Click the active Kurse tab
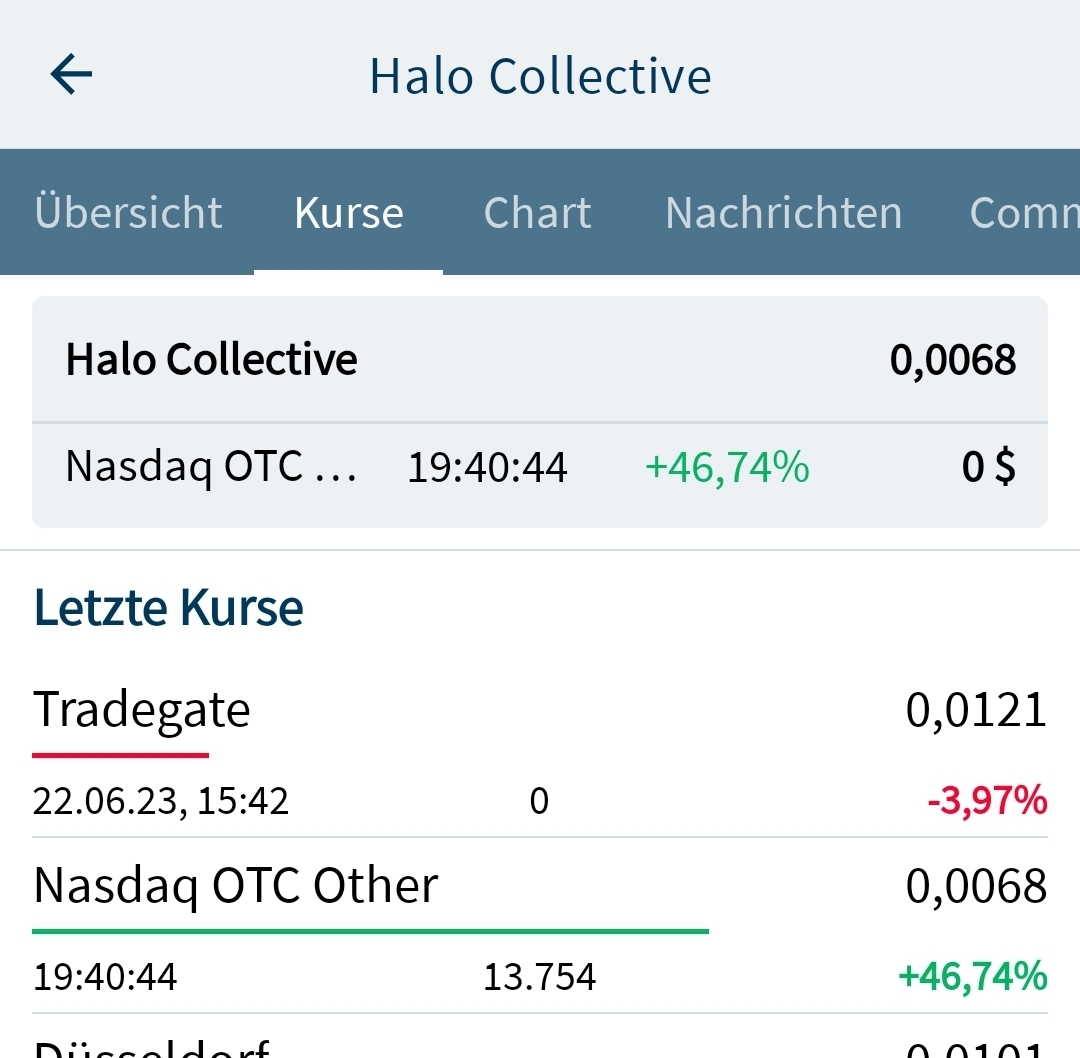 coord(348,212)
